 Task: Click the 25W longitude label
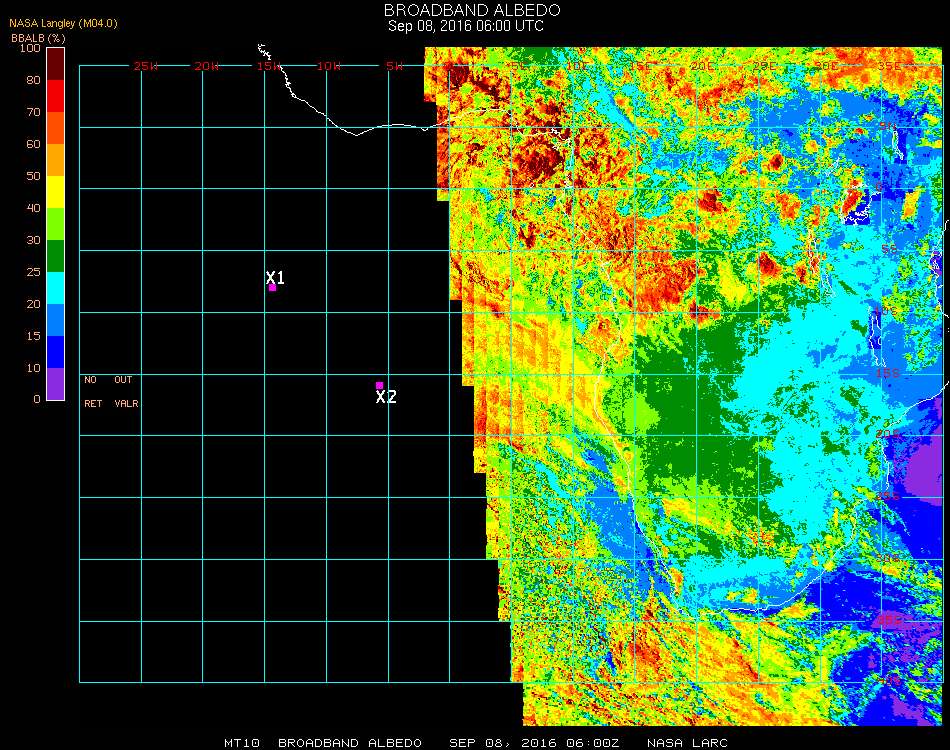tap(146, 66)
